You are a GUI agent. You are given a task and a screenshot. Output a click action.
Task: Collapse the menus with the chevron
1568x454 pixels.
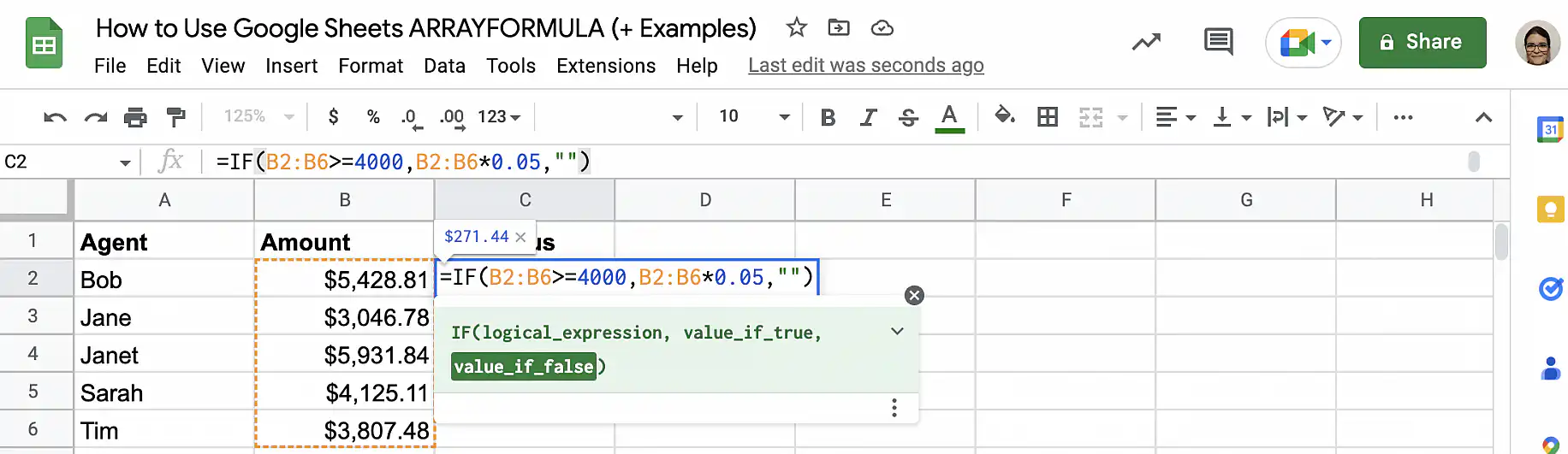(1484, 117)
